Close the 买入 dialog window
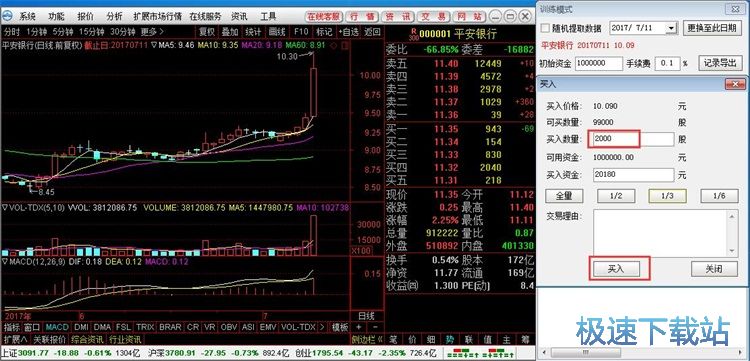Screen dimensions: 750x361 (735, 84)
